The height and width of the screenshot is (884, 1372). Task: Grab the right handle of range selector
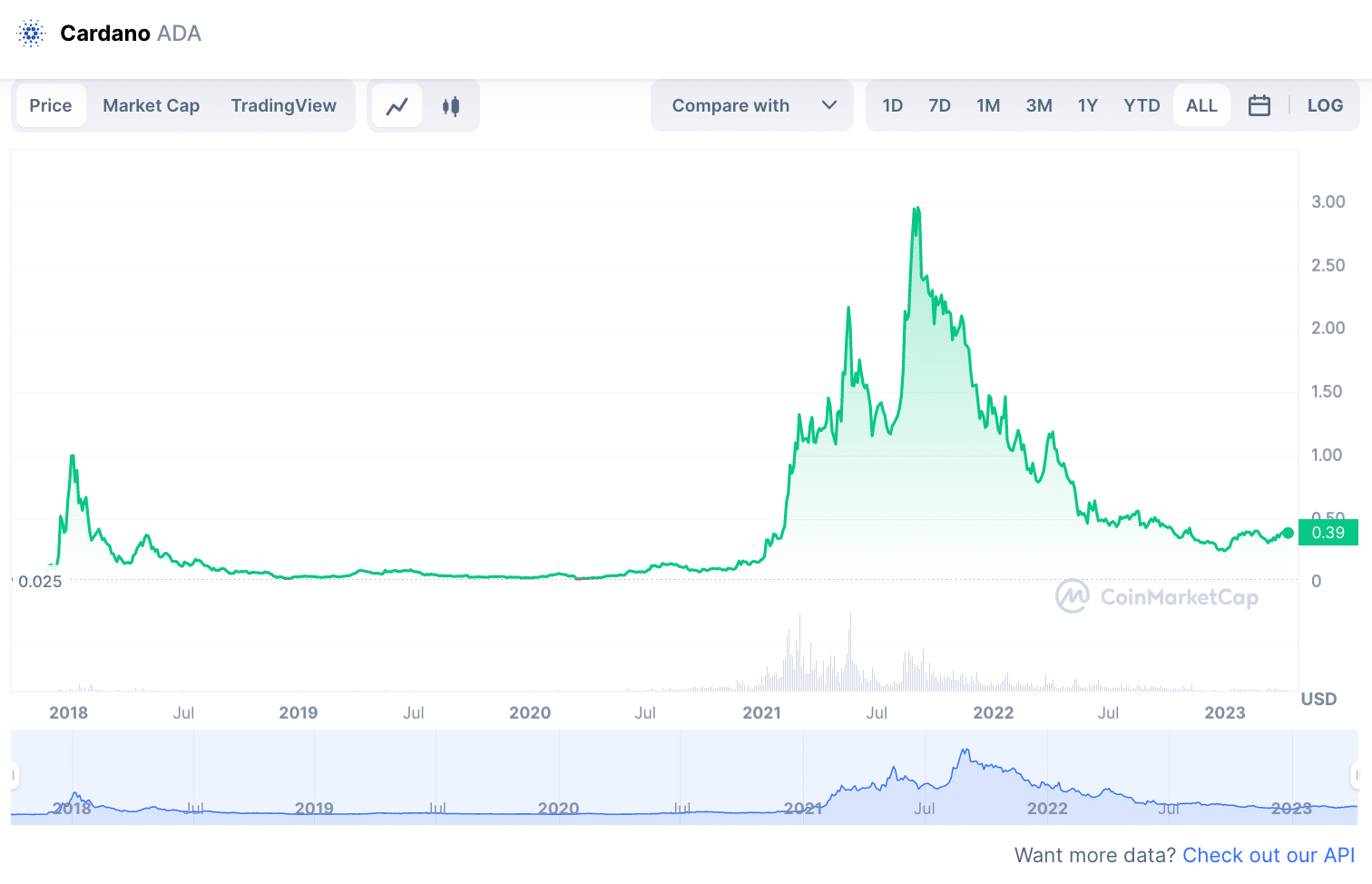pyautogui.click(x=1357, y=776)
